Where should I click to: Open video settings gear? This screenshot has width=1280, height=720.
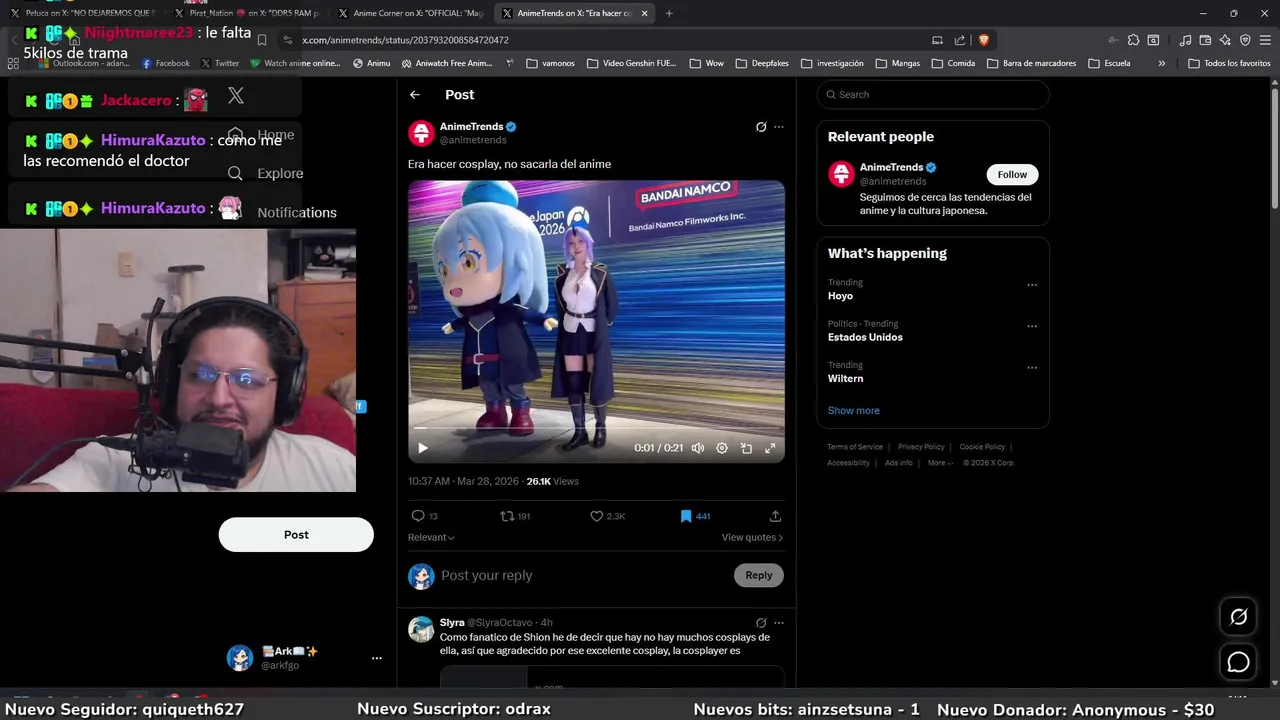[722, 448]
